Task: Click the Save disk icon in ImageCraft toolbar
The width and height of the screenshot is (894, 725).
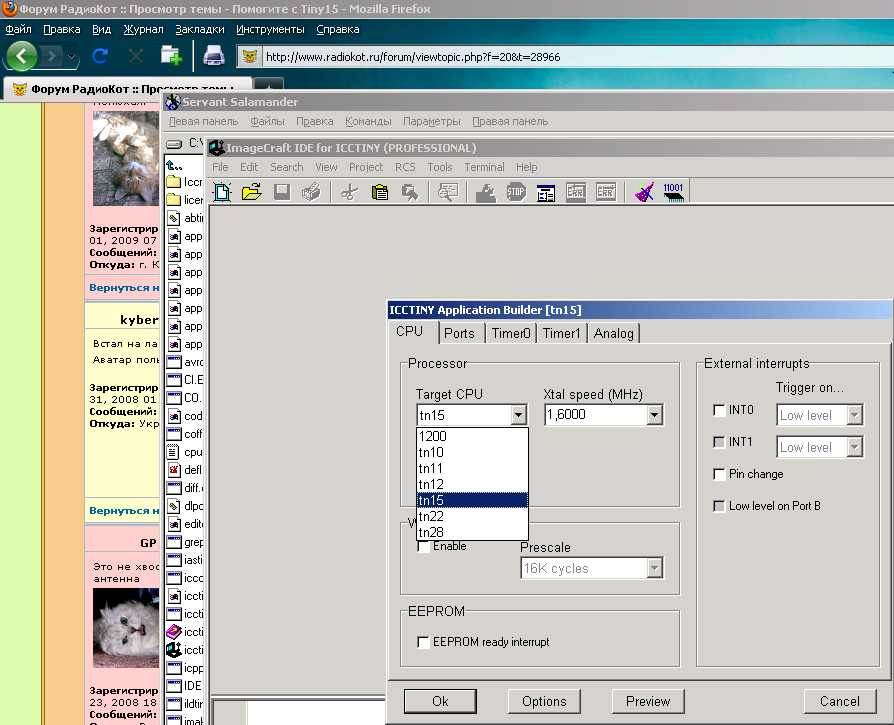Action: pyautogui.click(x=282, y=192)
